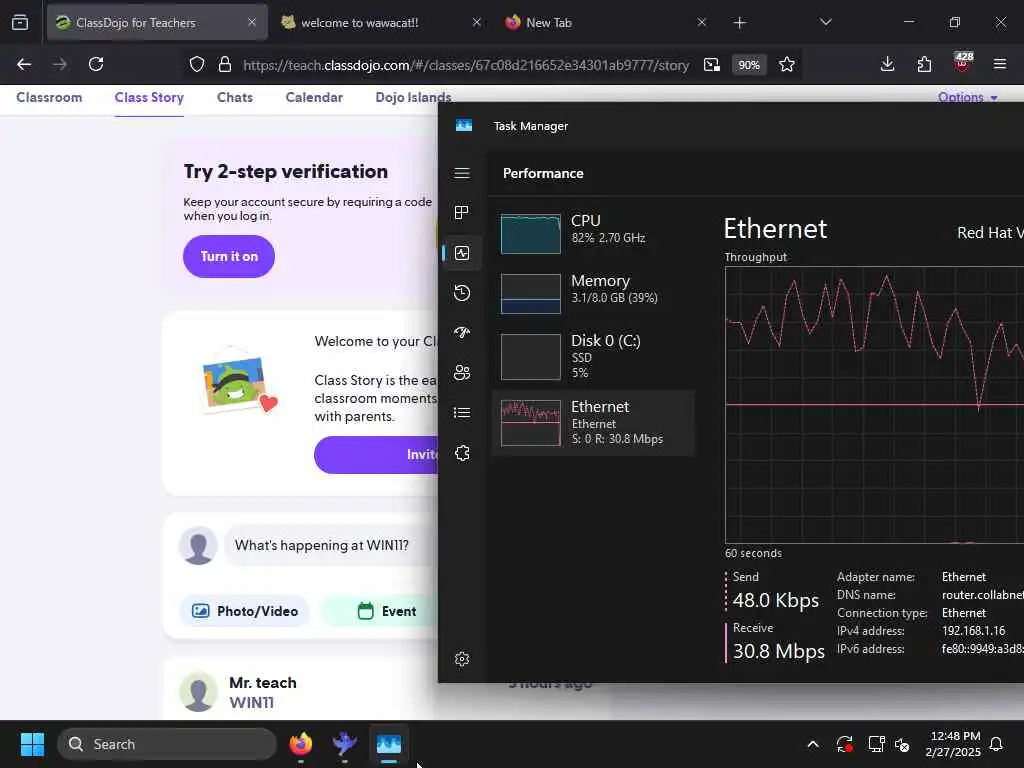Click taskbar Search box
This screenshot has width=1024, height=768.
[167, 744]
